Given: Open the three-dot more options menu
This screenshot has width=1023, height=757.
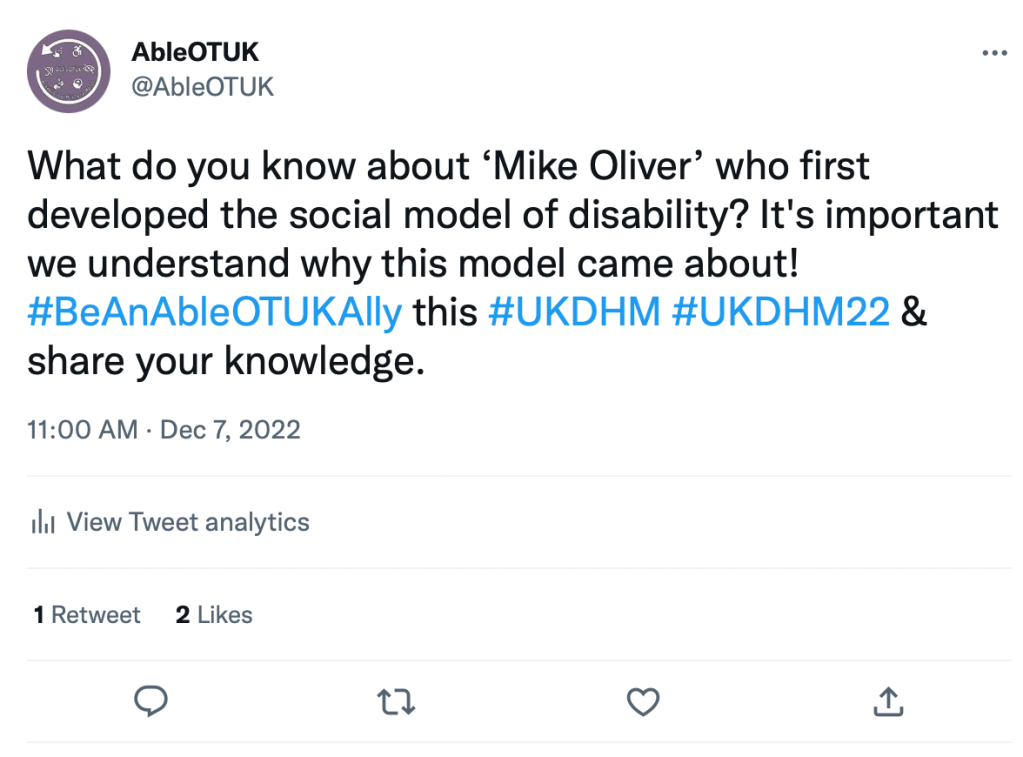Looking at the screenshot, I should [x=994, y=53].
